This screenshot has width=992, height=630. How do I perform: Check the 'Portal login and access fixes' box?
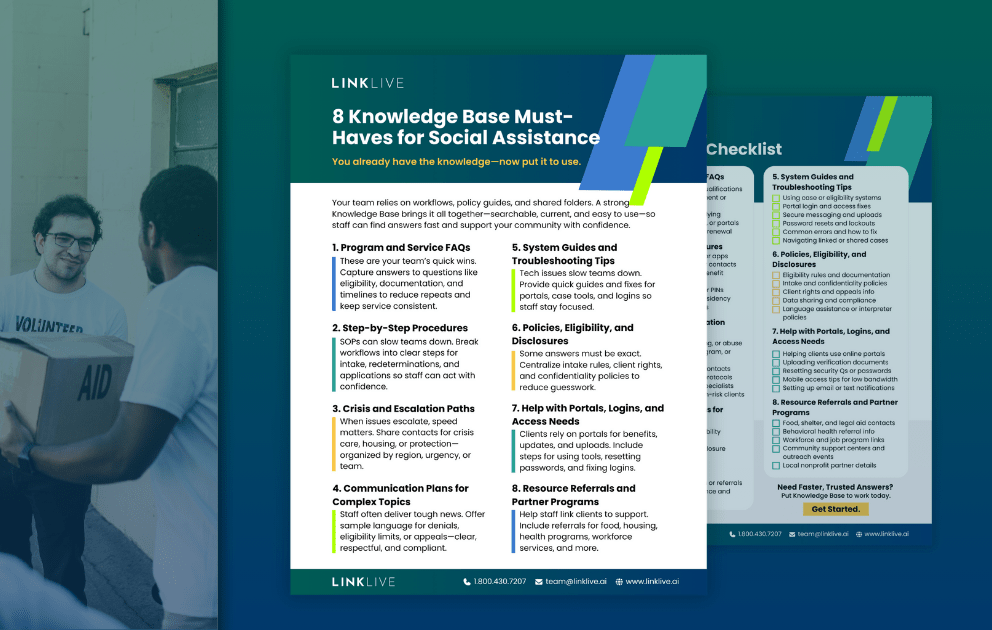coord(776,207)
